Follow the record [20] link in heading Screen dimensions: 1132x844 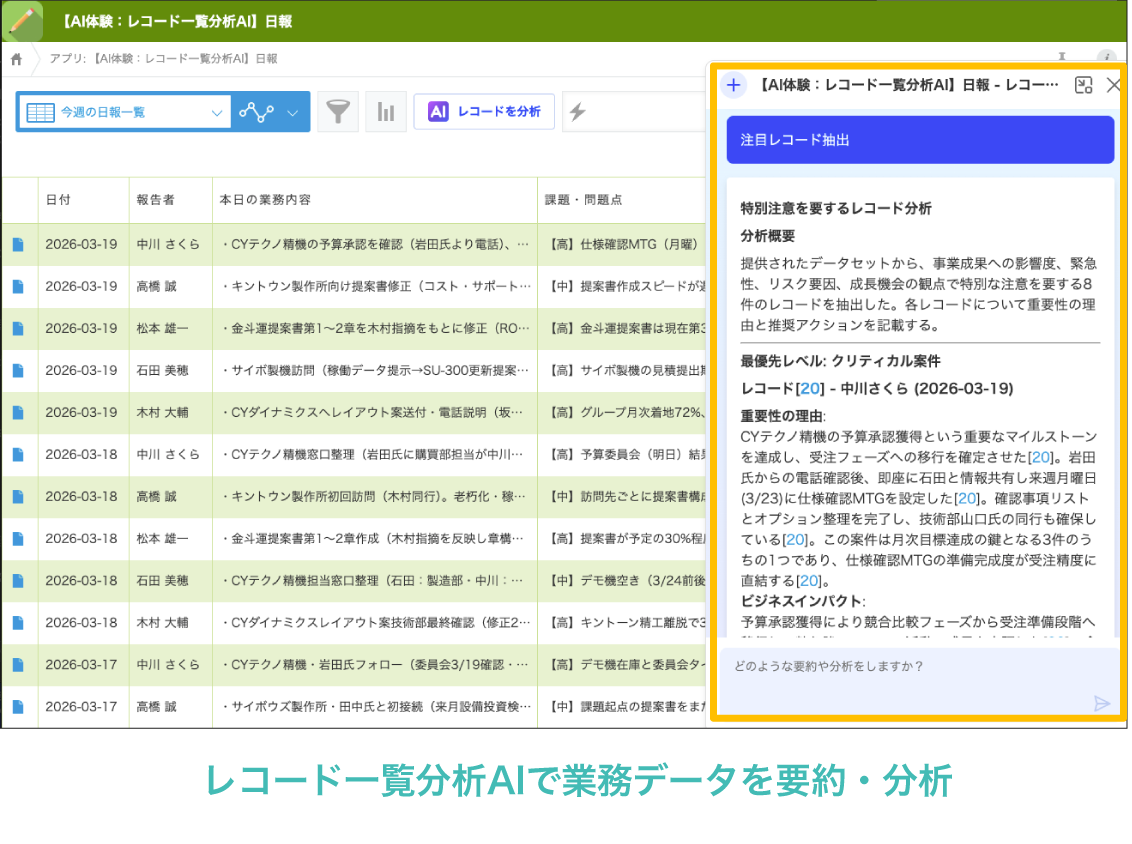pyautogui.click(x=810, y=388)
